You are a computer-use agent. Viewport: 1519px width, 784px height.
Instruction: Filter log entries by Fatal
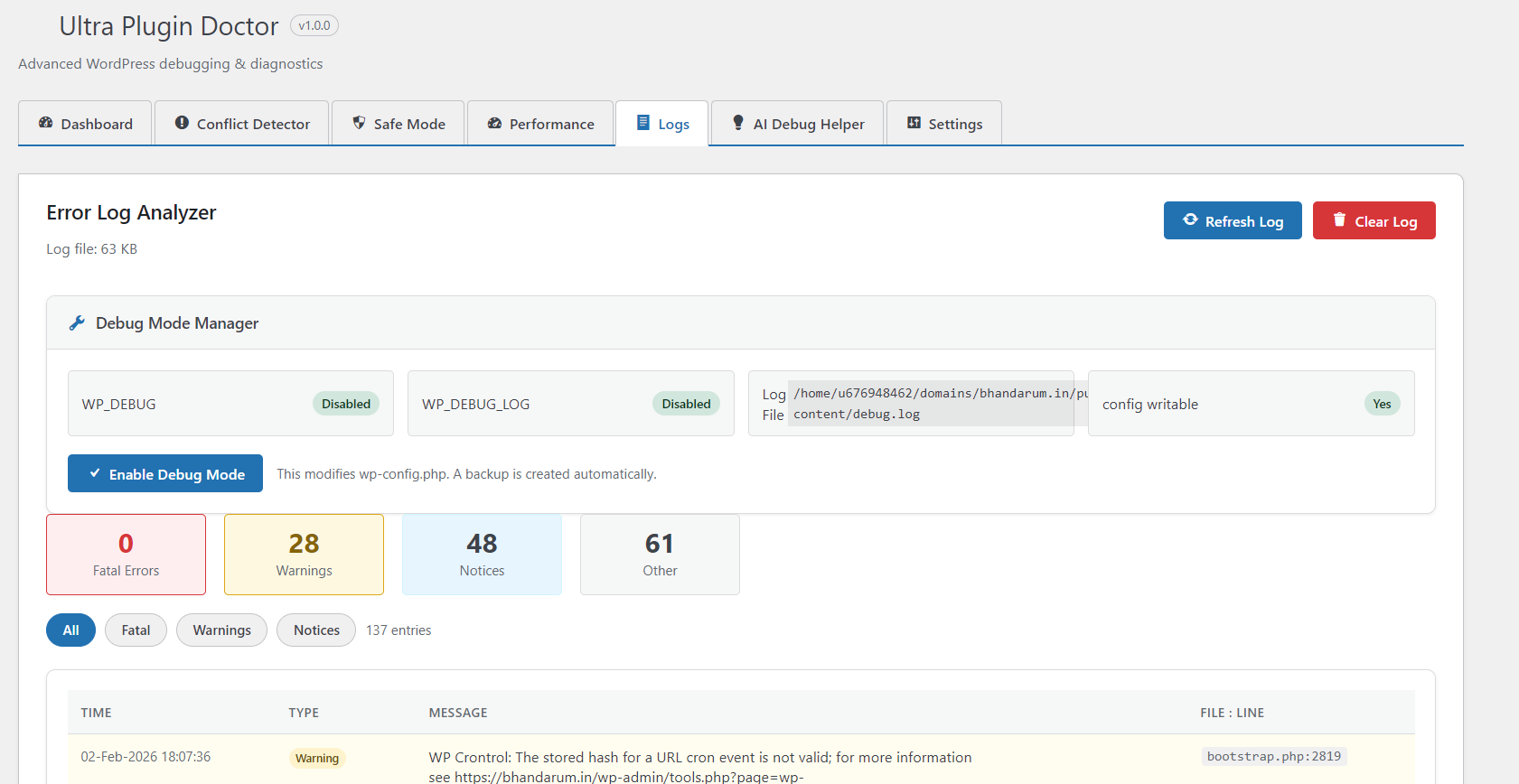point(136,630)
